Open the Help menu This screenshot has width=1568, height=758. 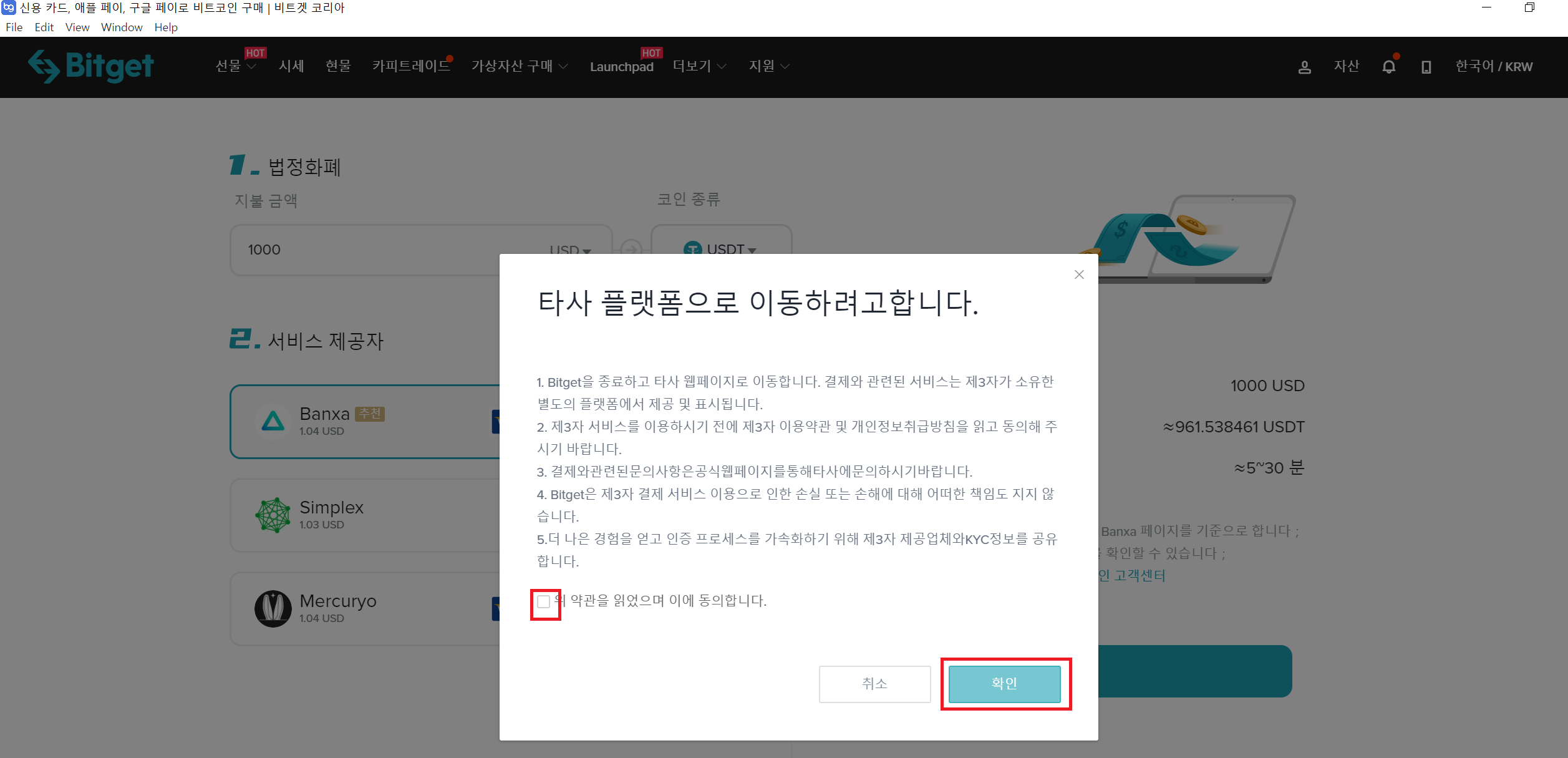pyautogui.click(x=166, y=27)
